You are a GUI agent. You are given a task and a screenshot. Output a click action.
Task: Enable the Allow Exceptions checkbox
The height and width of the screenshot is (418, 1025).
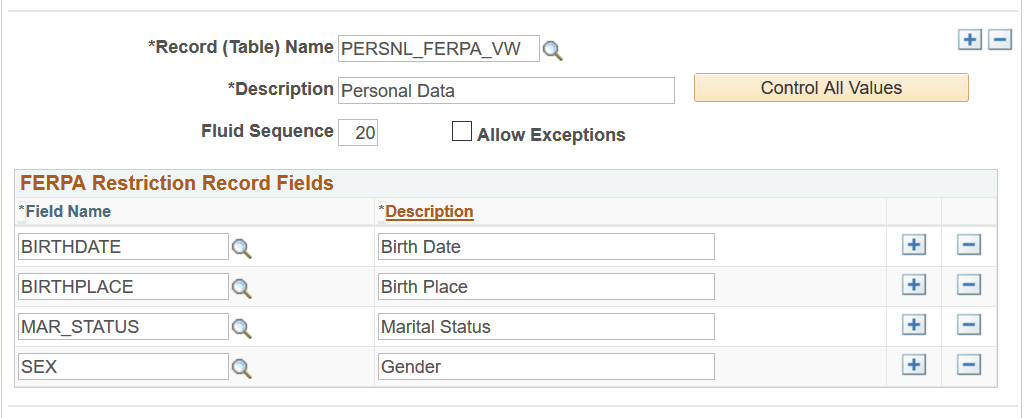(x=462, y=132)
